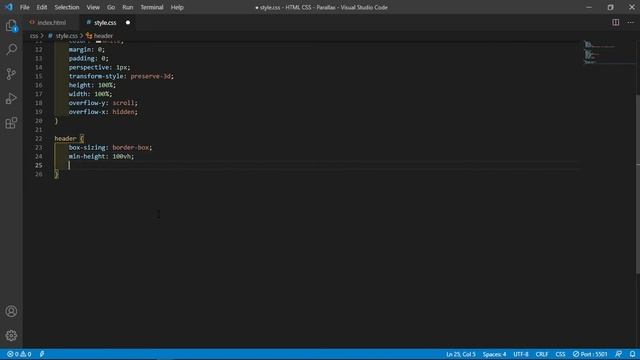Open the Manage gear settings
The width and height of the screenshot is (640, 360).
11,336
